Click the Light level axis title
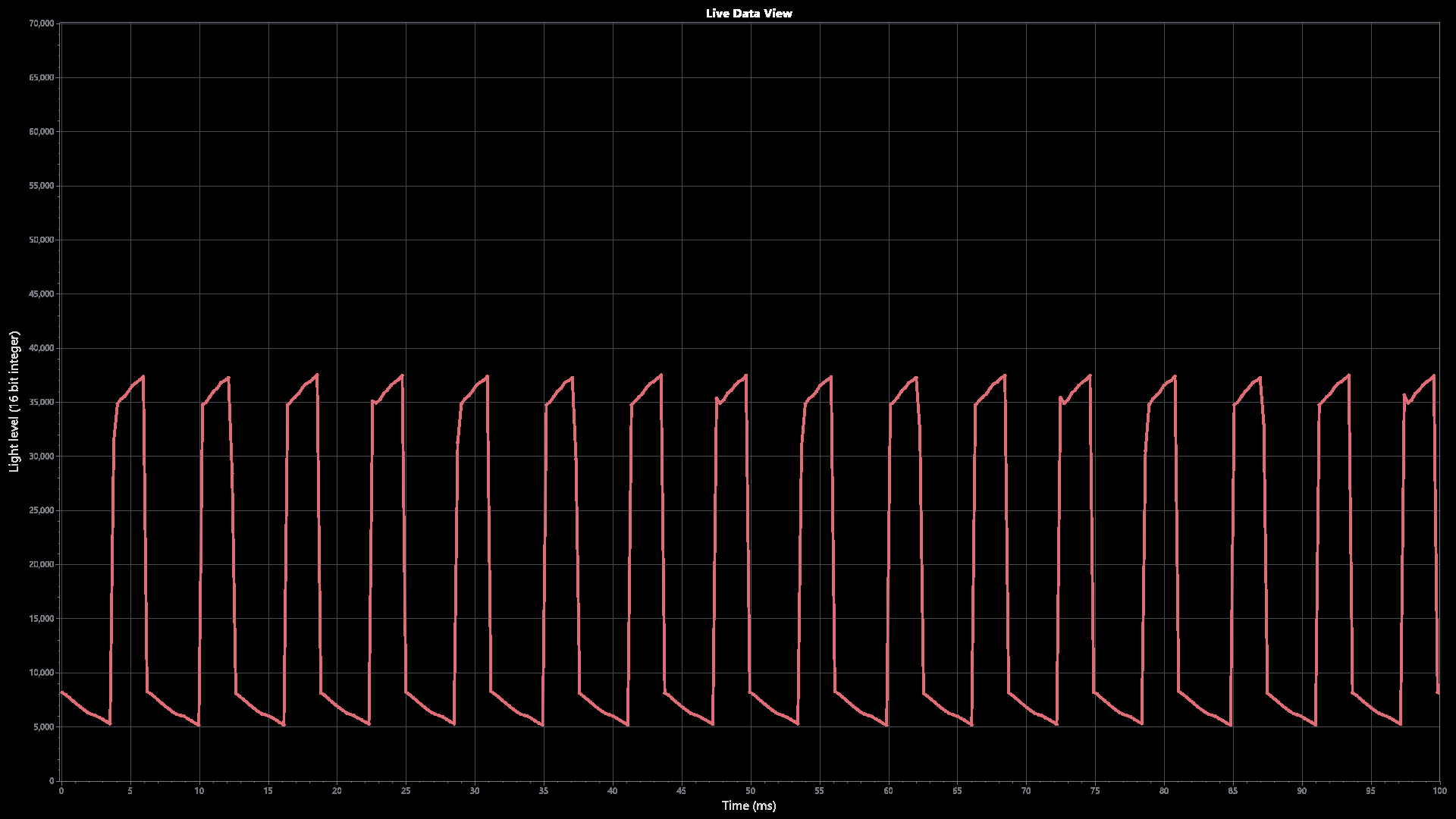This screenshot has width=1456, height=819. (x=14, y=402)
